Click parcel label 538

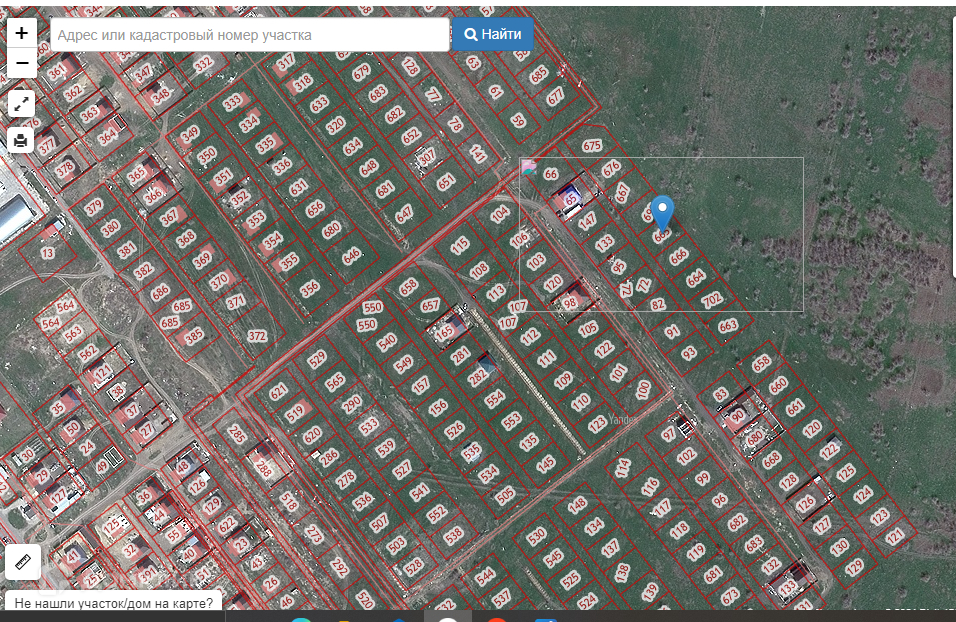click(x=454, y=537)
